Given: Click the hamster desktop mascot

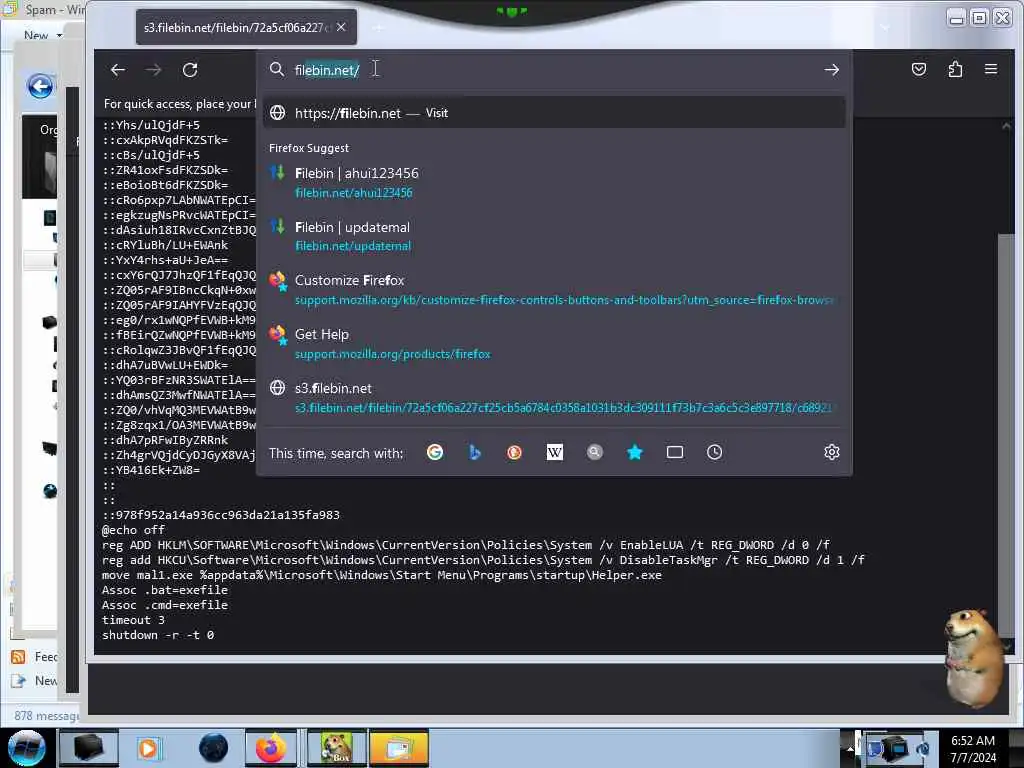Looking at the screenshot, I should pos(974,658).
